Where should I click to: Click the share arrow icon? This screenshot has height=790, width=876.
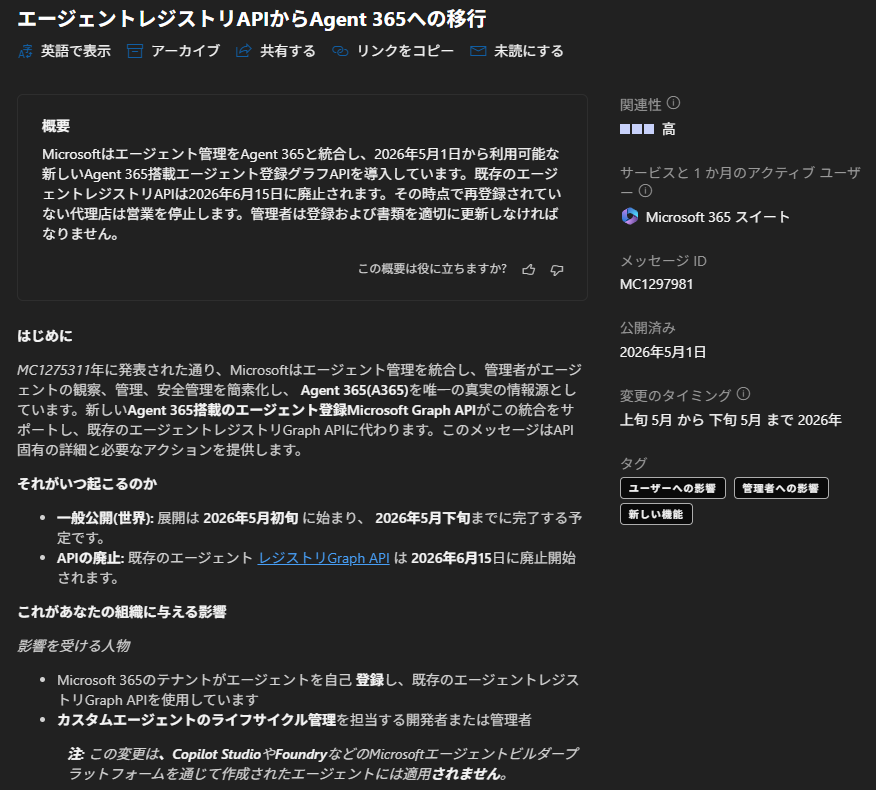point(243,51)
